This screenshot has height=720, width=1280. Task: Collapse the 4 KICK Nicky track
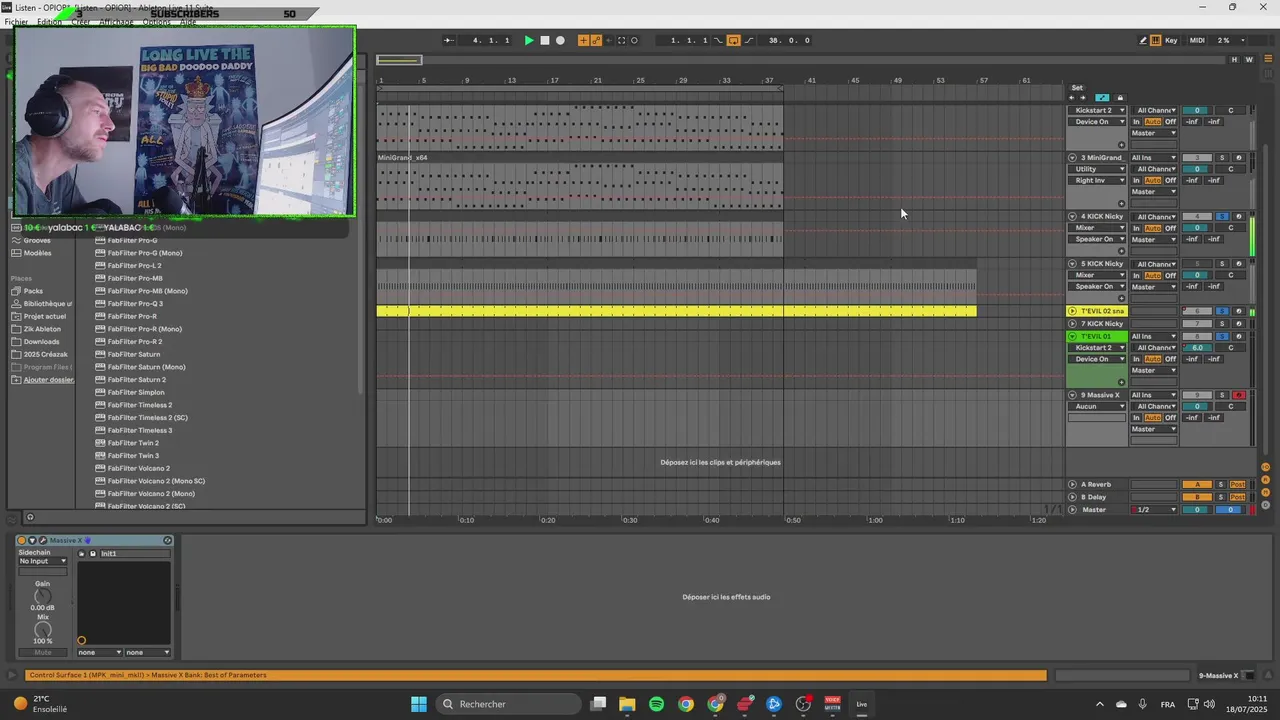(x=1072, y=216)
